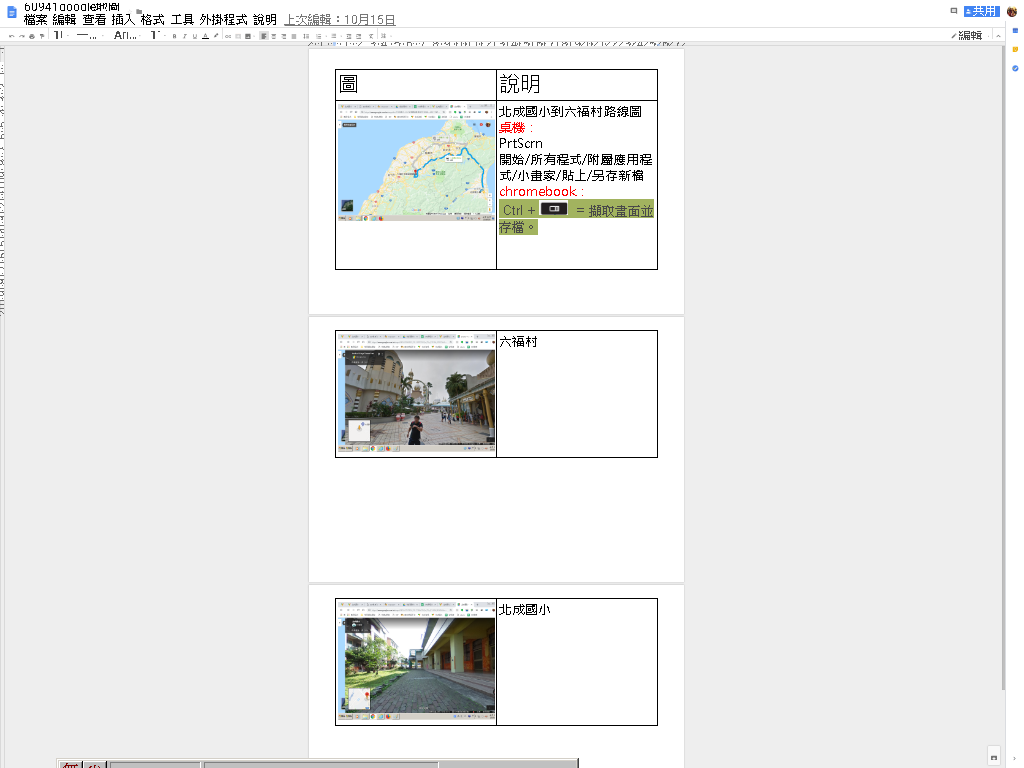Click the 說明 table header cell
This screenshot has height=768, width=1024.
[577, 84]
